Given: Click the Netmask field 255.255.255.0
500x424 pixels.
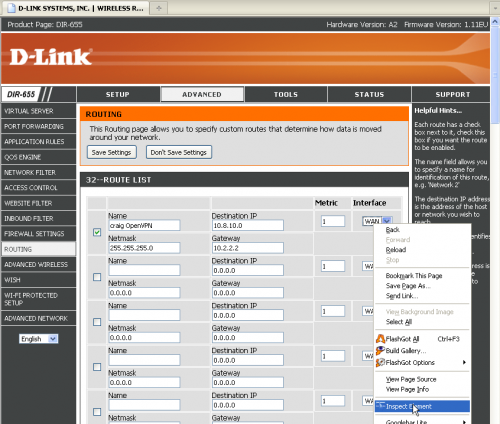Looking at the screenshot, I should point(144,248).
